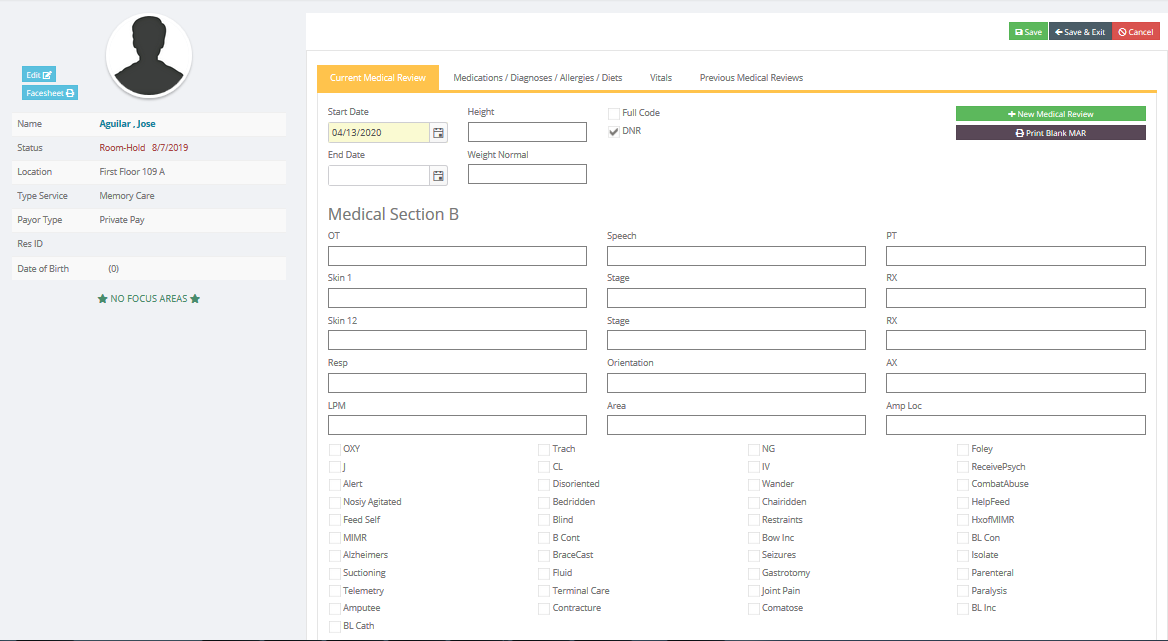Select the IV checkbox
Screen dimensions: 1168x641
(x=754, y=467)
